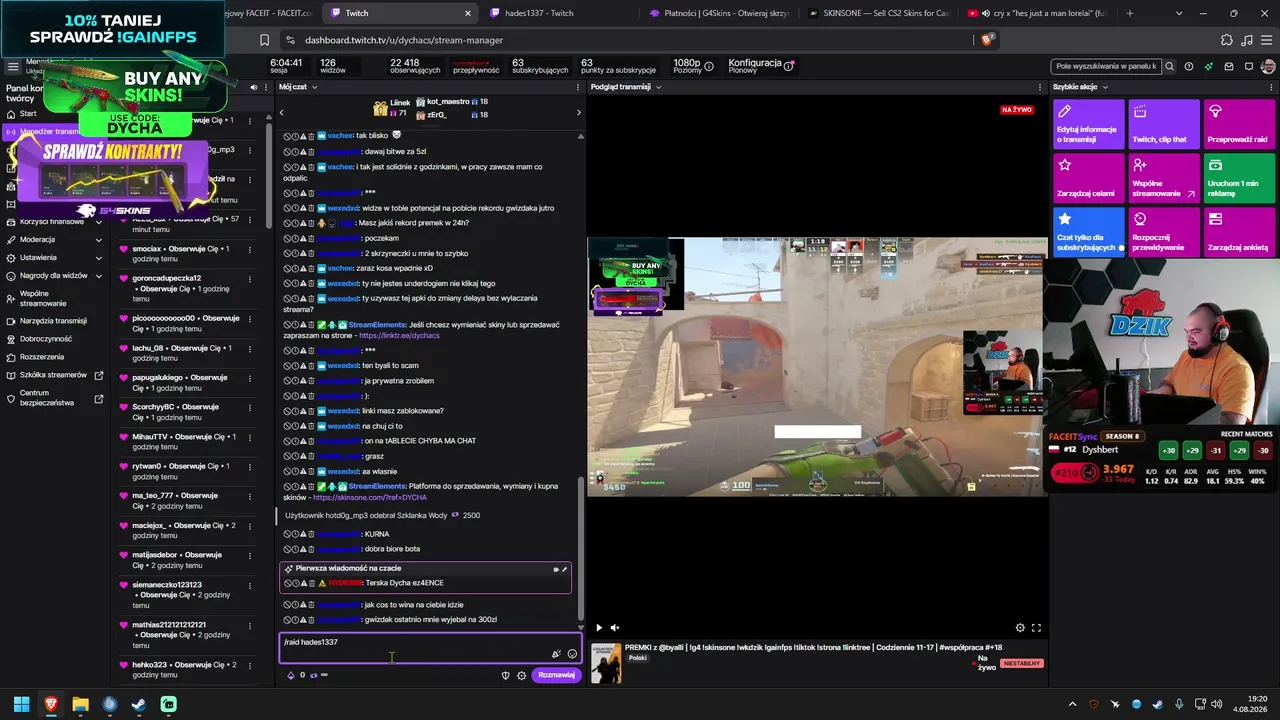The image size is (1280, 720).
Task: Open Mój czat panel three-dot menu
Action: click(x=578, y=87)
